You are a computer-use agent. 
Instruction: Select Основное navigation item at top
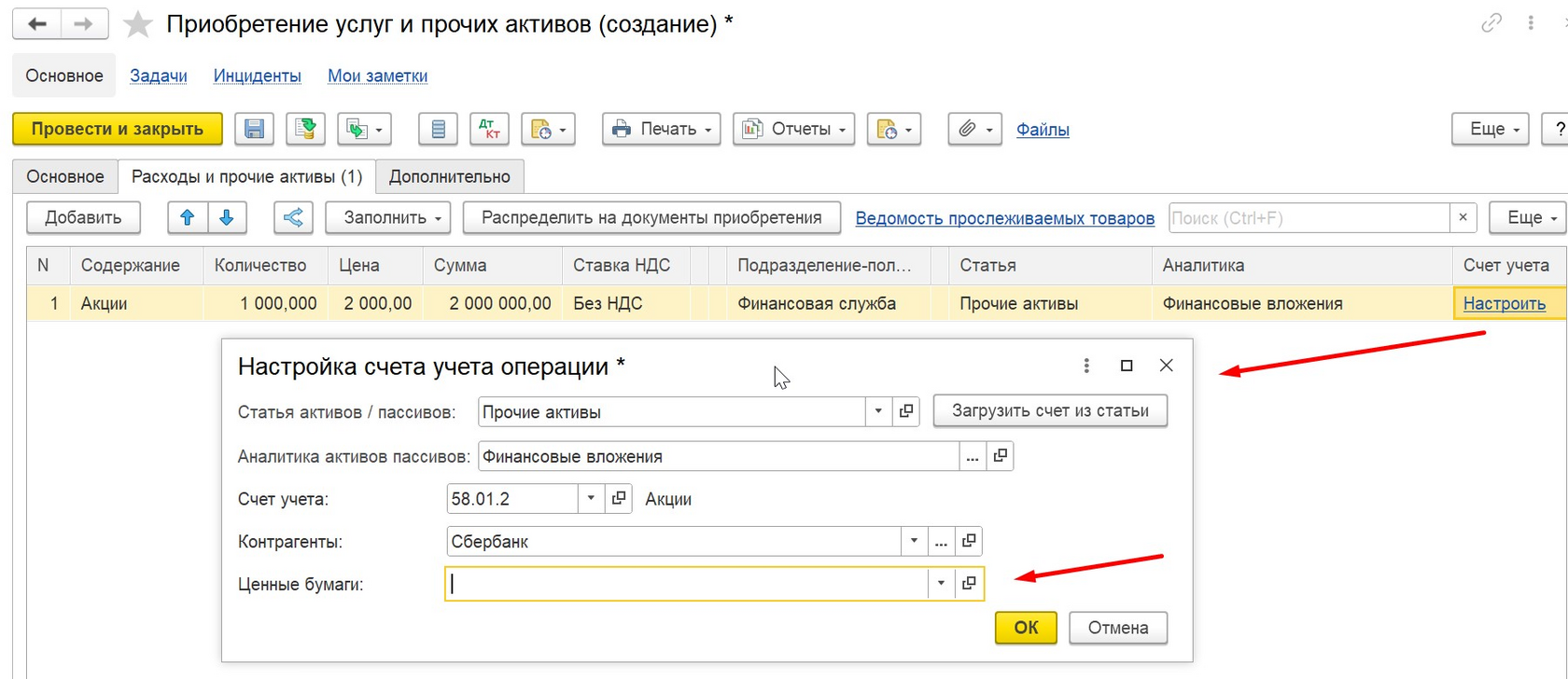tap(64, 76)
